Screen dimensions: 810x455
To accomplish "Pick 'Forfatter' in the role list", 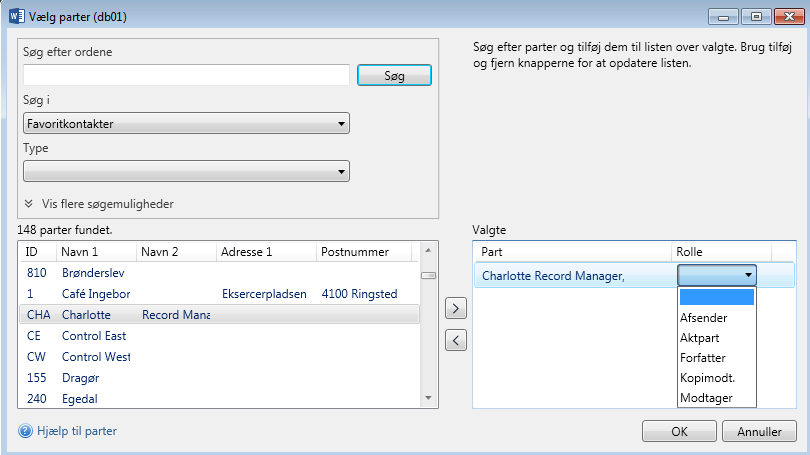I will click(702, 358).
